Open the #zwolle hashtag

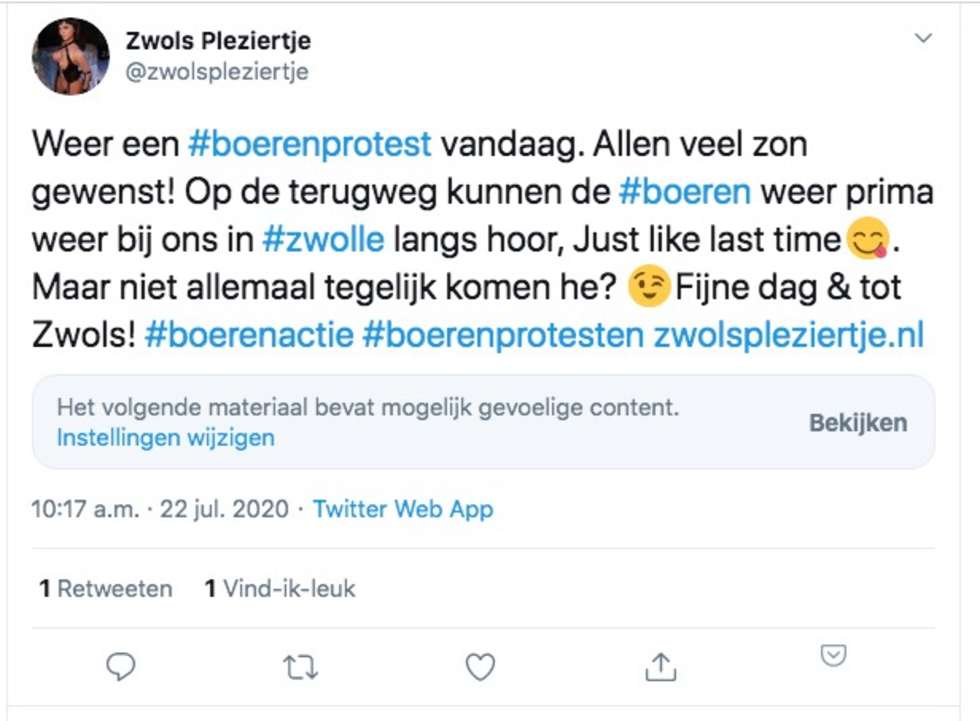pyautogui.click(x=323, y=239)
